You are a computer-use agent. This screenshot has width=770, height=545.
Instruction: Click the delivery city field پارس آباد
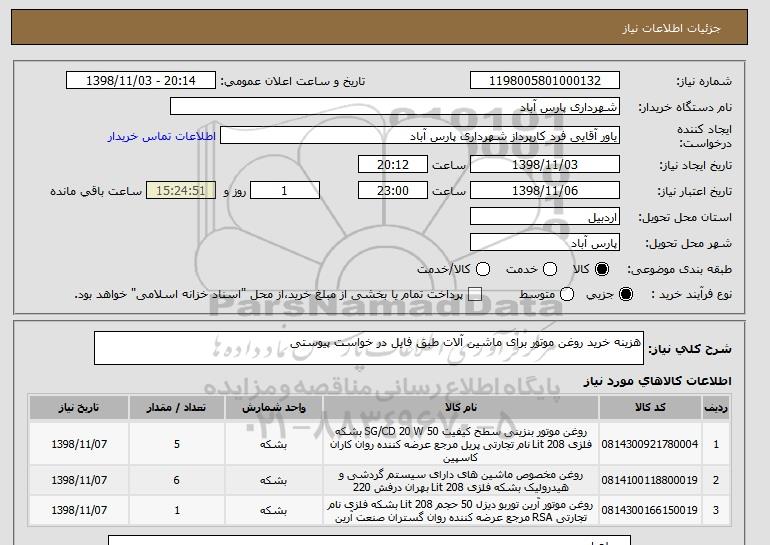coord(545,243)
